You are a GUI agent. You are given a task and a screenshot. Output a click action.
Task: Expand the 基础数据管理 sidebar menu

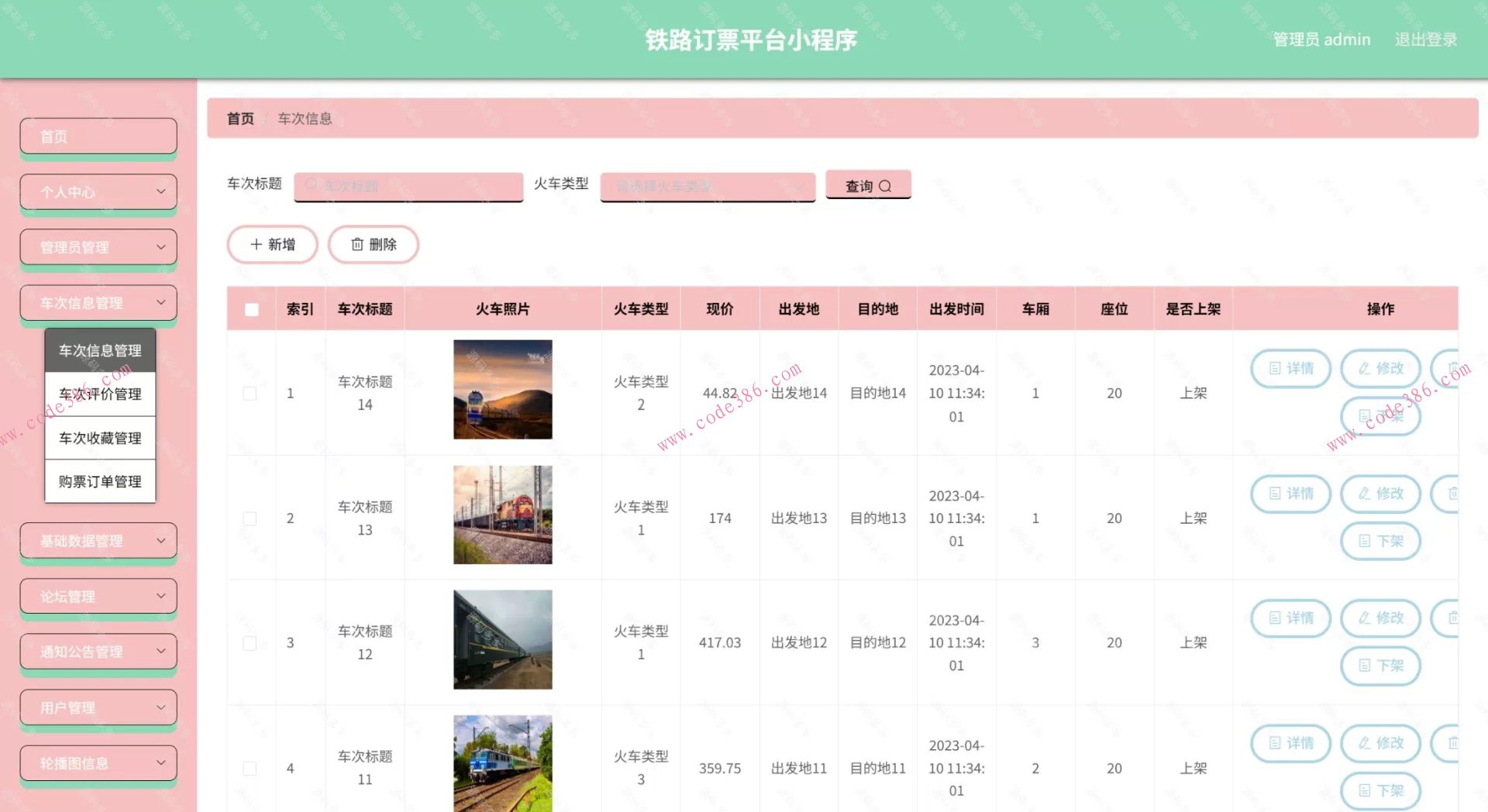98,540
